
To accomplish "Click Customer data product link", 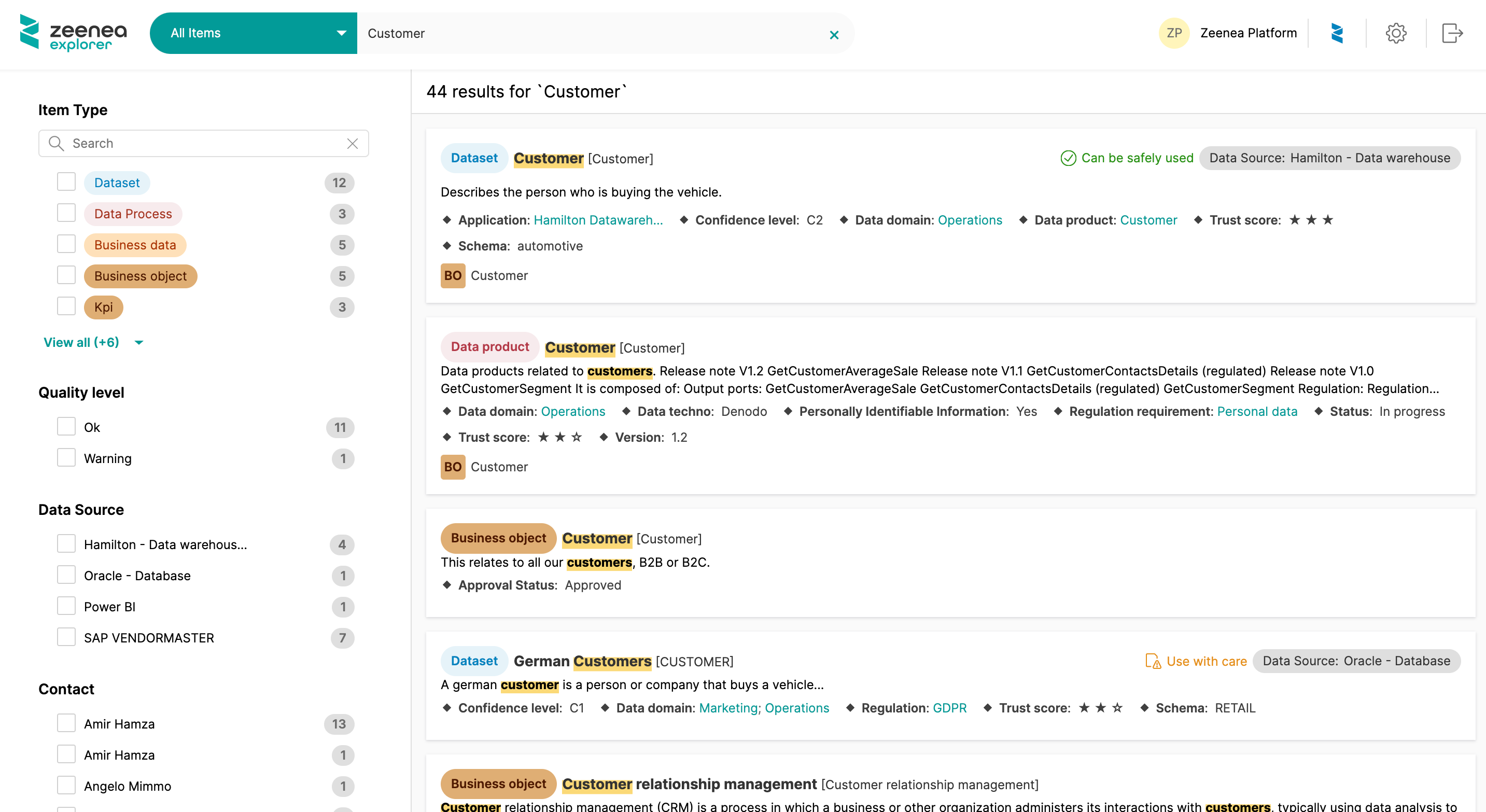I will click(1148, 220).
